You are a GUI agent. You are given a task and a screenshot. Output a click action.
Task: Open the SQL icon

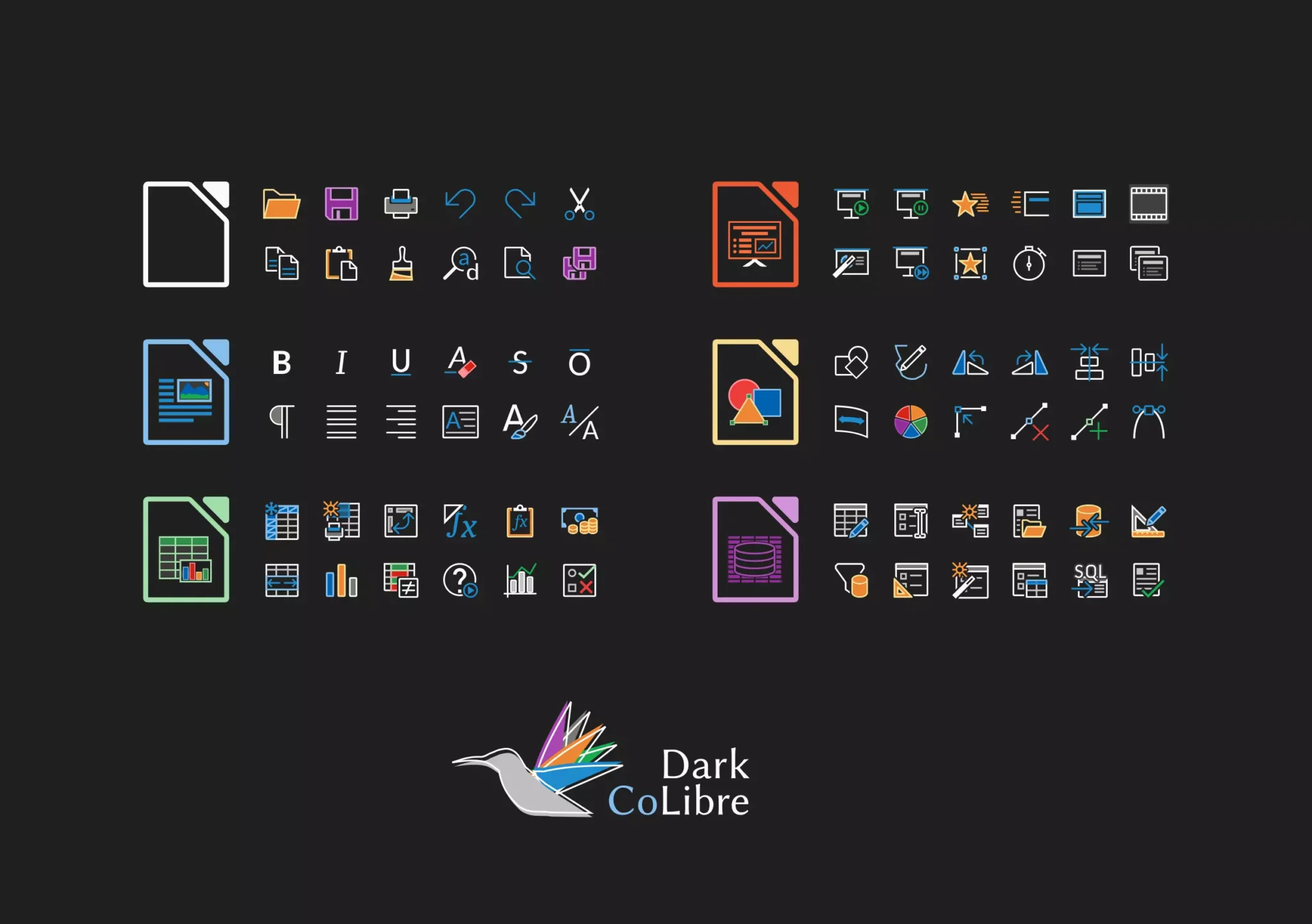pyautogui.click(x=1089, y=580)
